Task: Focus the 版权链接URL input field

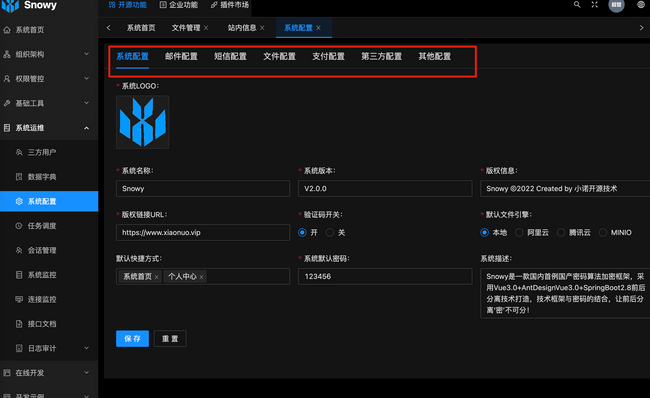Action: click(x=203, y=233)
